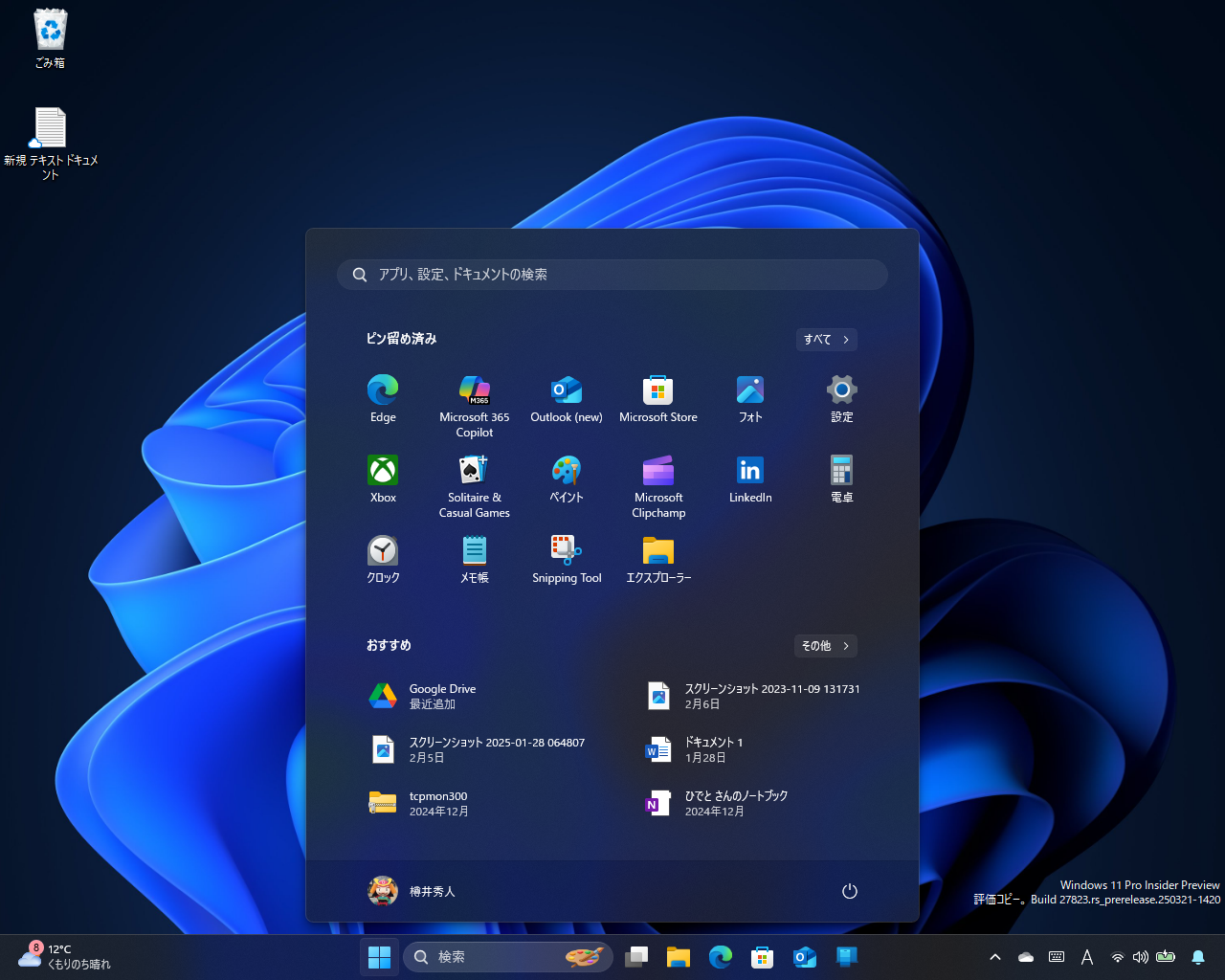This screenshot has height=980, width=1225.
Task: Open エクスプローラー from pinned apps
Action: (658, 560)
